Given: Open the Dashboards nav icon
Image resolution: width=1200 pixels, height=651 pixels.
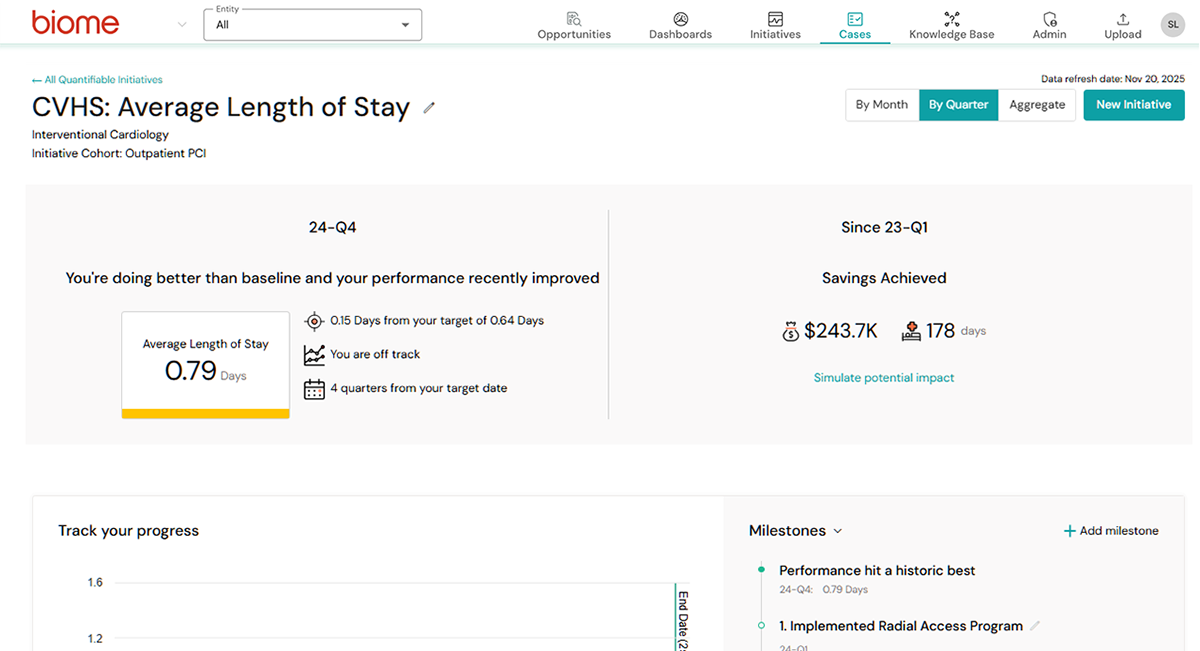Looking at the screenshot, I should pos(680,19).
